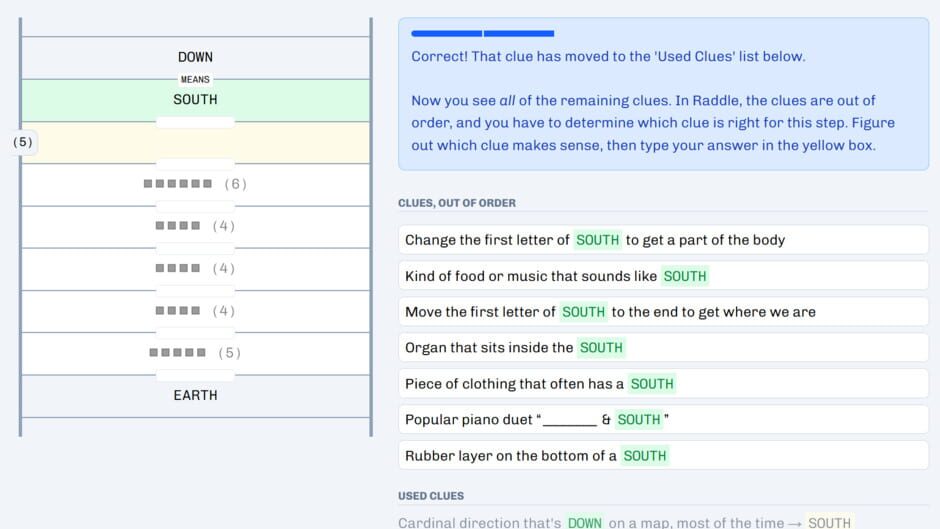This screenshot has height=529, width=940.
Task: Click the 'Used Clues' section heading
Action: pyautogui.click(x=431, y=496)
